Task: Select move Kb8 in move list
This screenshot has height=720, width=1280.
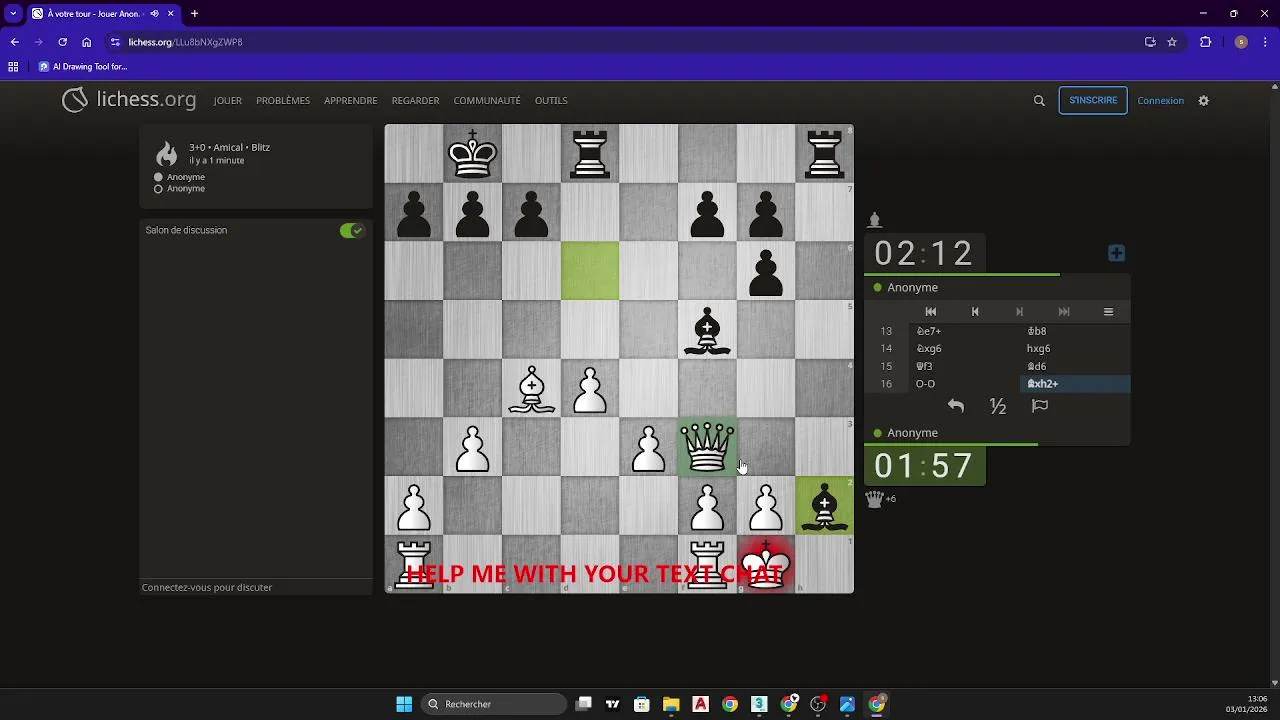Action: coord(1075,331)
